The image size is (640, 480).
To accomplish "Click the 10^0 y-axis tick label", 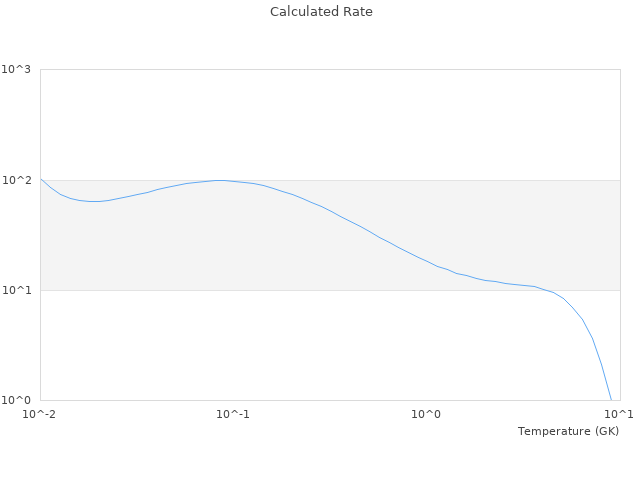I will [16, 400].
